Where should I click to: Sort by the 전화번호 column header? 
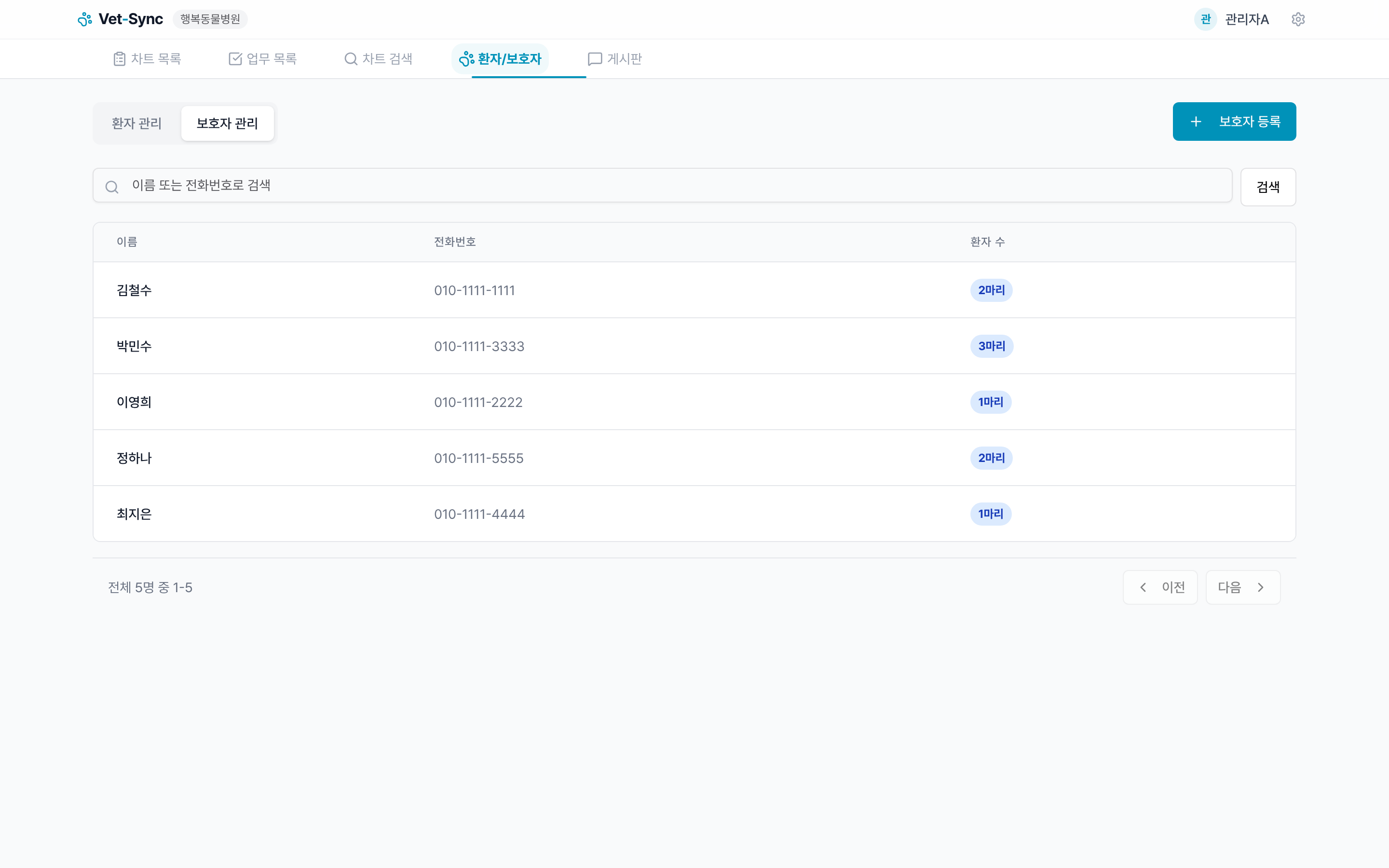pos(455,242)
